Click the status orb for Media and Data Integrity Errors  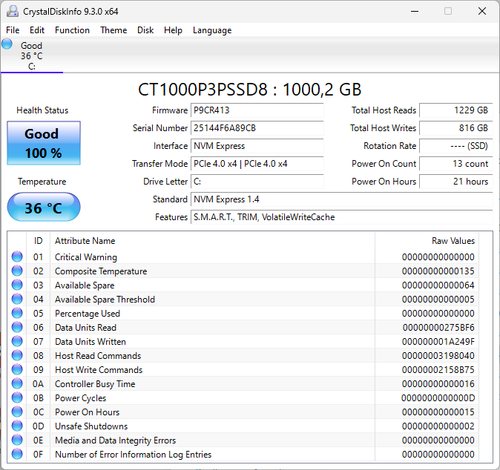pos(17,440)
